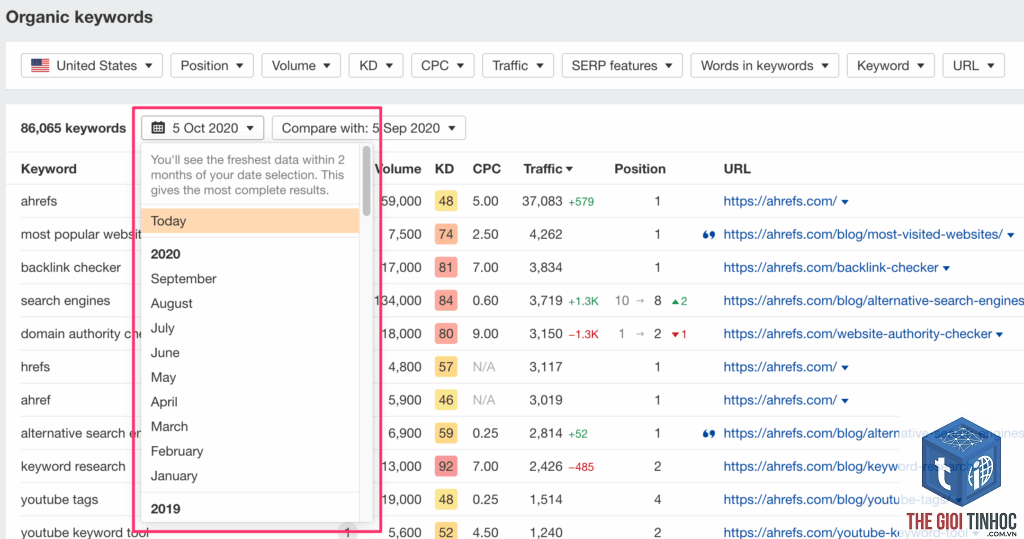This screenshot has height=539, width=1024.
Task: Expand URL arrow for website-authority-checker row
Action: (x=999, y=335)
